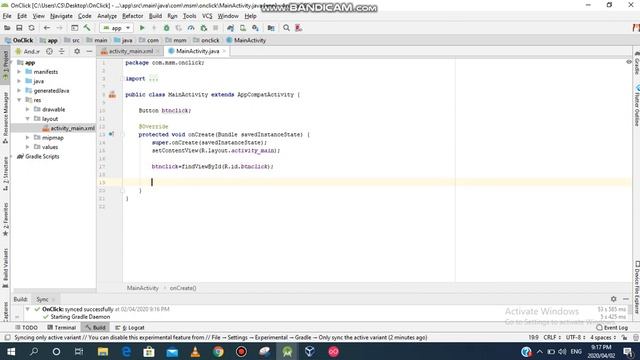
Task: Click the Save All toolbar icon
Action: 19,28
